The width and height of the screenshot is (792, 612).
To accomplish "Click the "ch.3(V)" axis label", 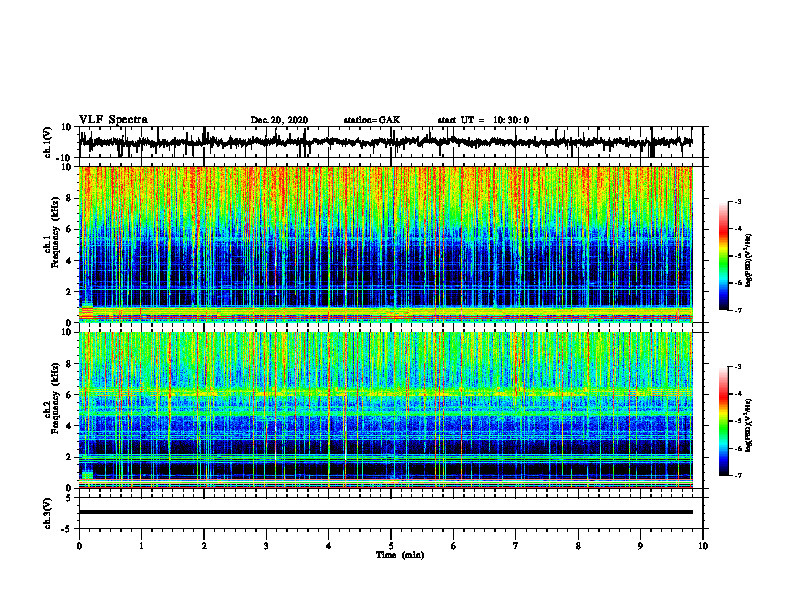I will click(x=48, y=513).
